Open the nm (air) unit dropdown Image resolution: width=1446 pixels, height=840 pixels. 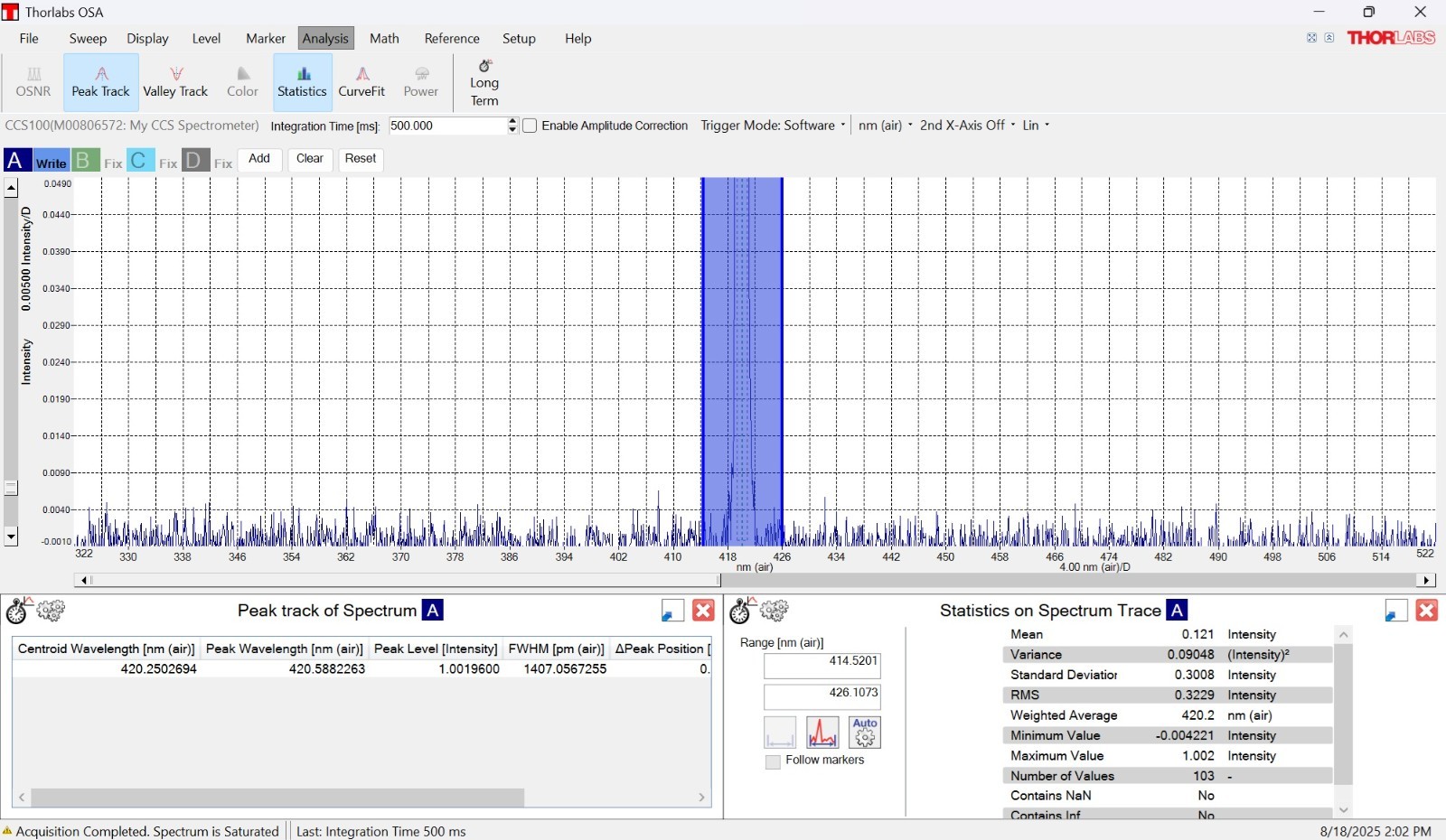(885, 126)
